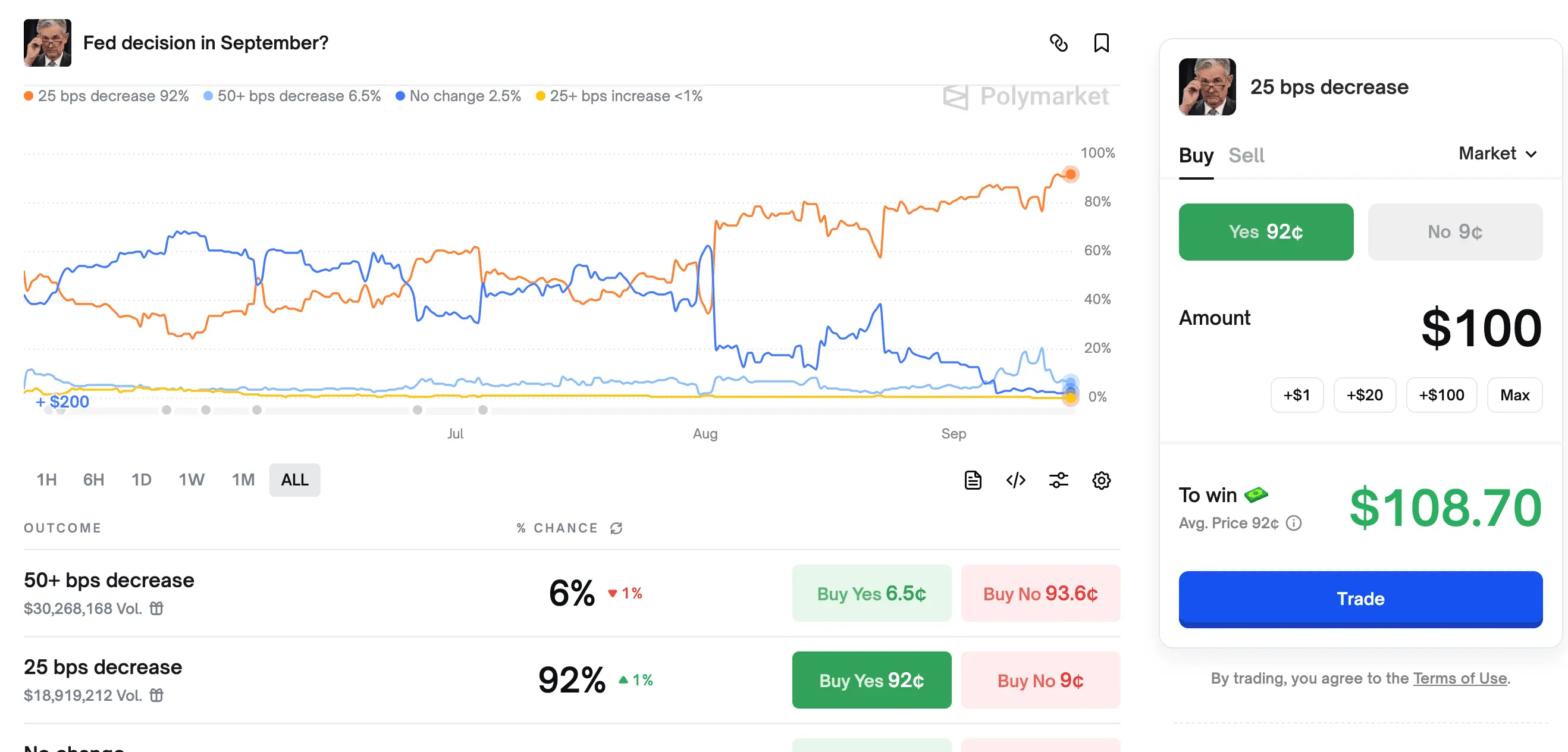Add +$1 to the amount

tap(1297, 395)
